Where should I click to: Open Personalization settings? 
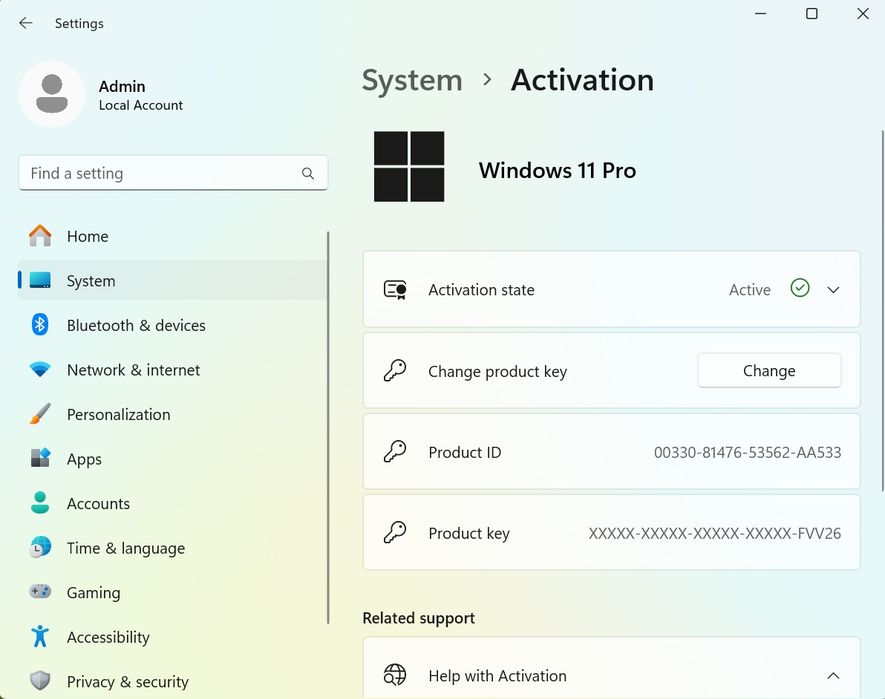coord(172,414)
